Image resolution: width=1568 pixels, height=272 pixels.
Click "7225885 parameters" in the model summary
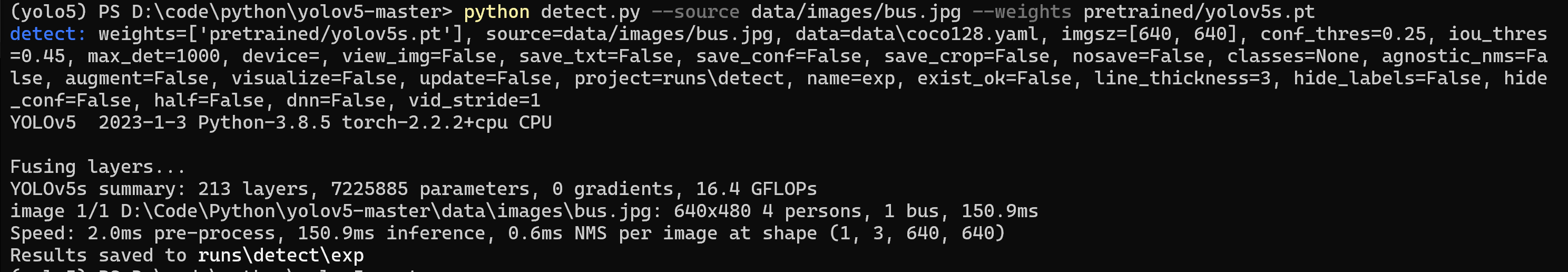(430, 189)
